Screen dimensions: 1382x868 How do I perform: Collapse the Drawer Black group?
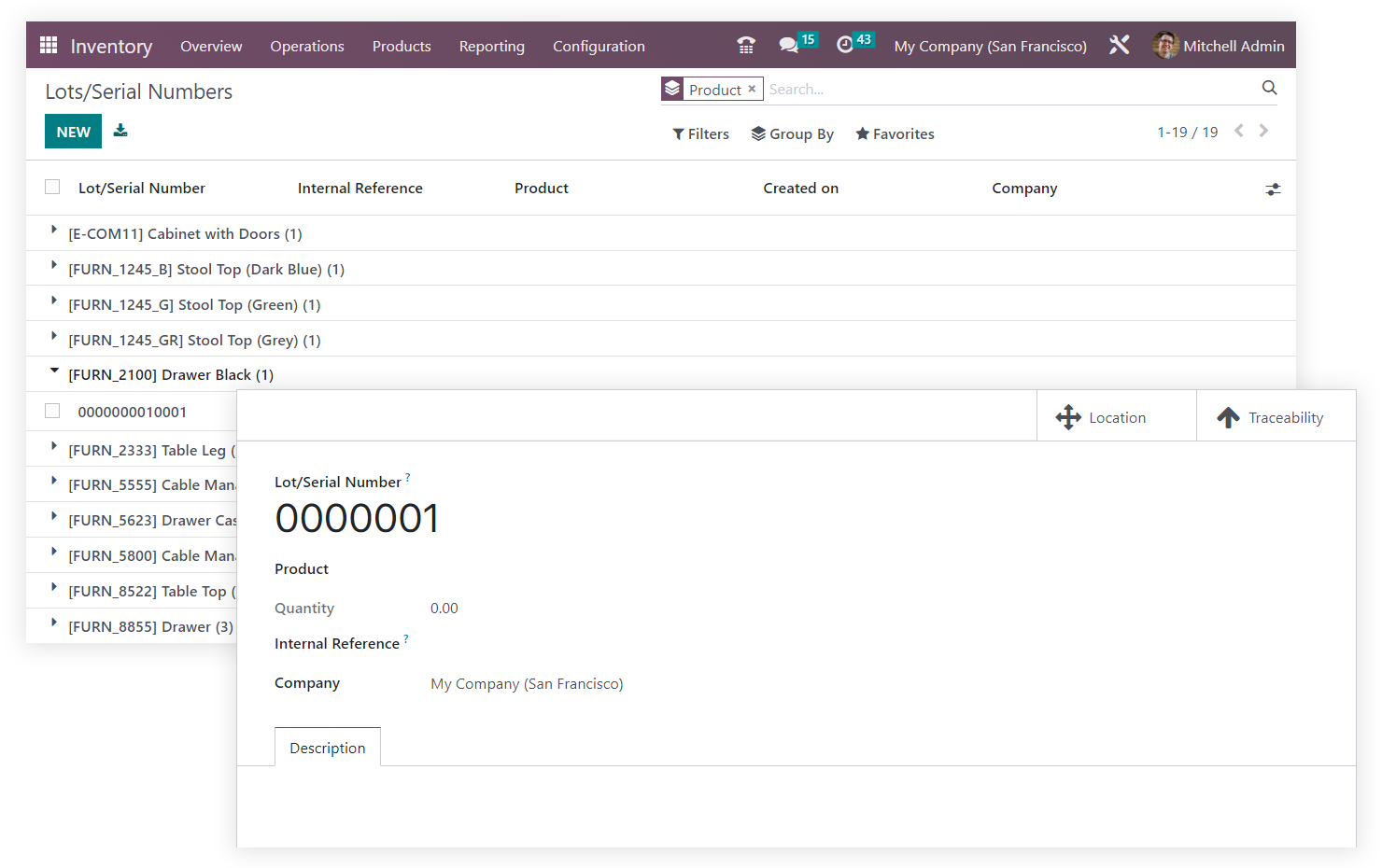click(53, 371)
